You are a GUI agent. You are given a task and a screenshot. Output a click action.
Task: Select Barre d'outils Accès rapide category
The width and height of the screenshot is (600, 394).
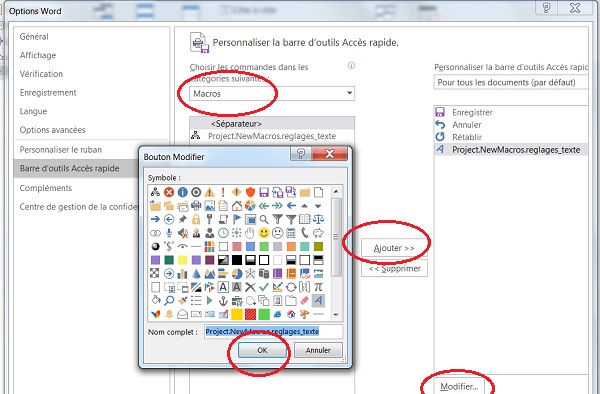pos(76,168)
